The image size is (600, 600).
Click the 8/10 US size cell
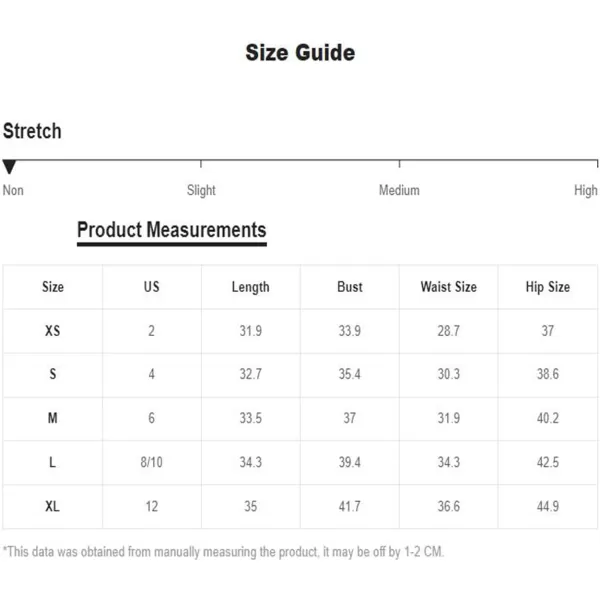point(151,463)
